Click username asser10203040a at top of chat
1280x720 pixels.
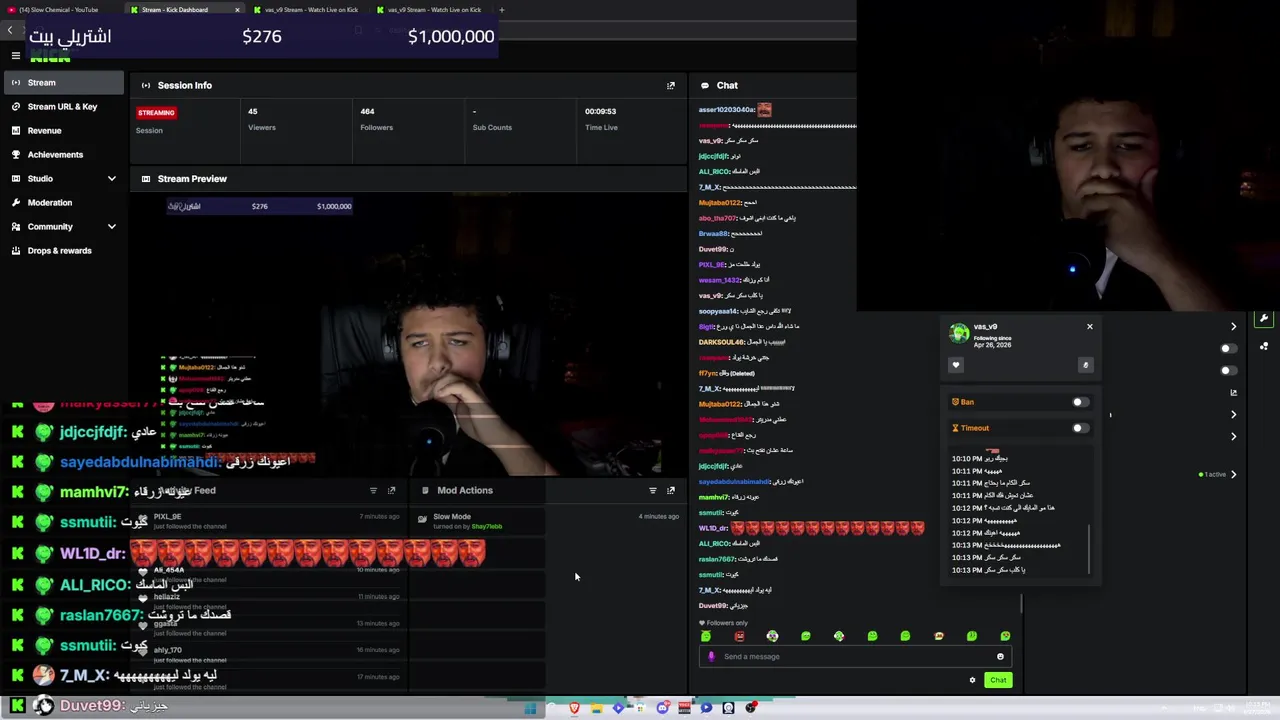726,110
